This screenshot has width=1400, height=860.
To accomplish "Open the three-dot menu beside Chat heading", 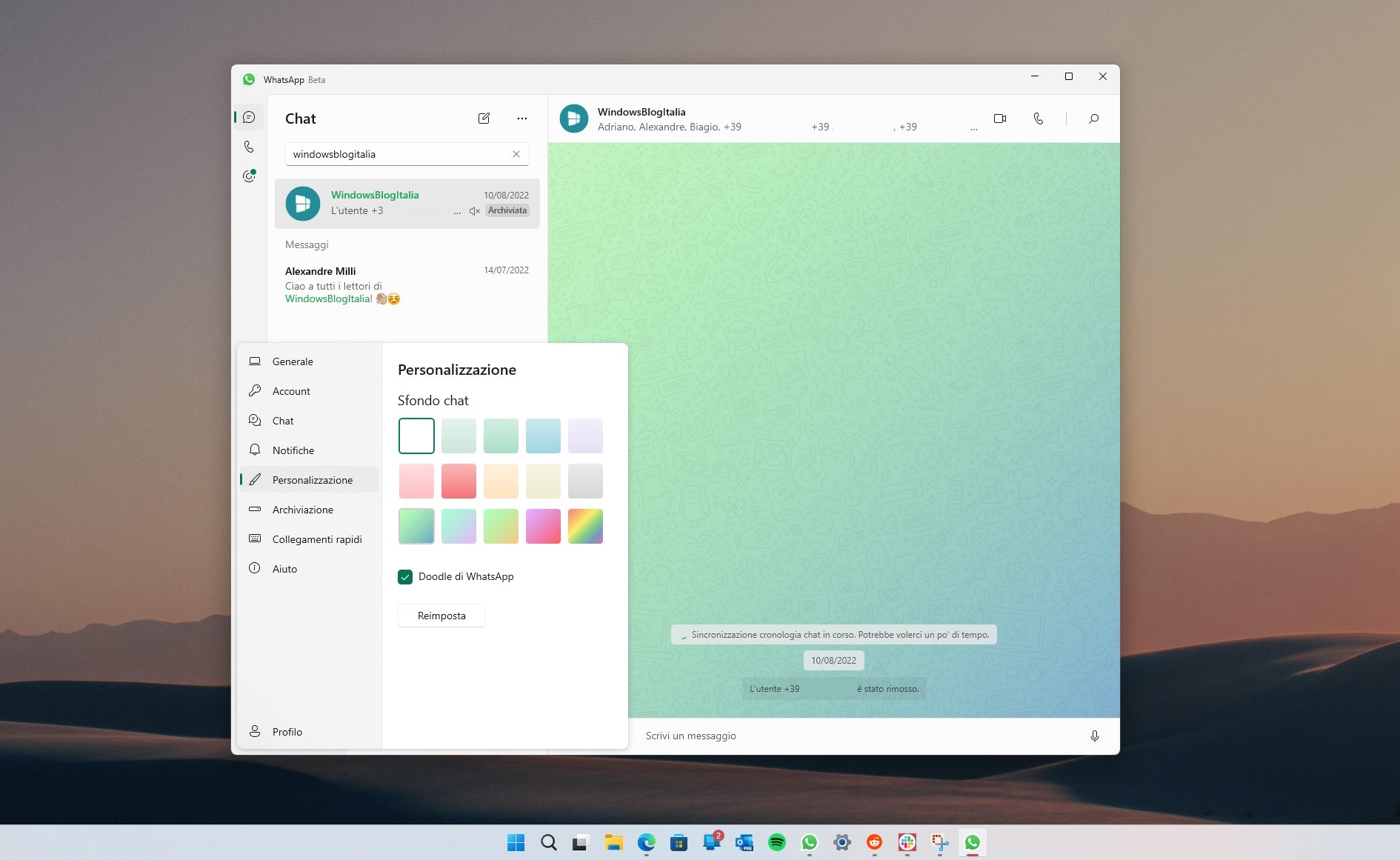I will [522, 119].
